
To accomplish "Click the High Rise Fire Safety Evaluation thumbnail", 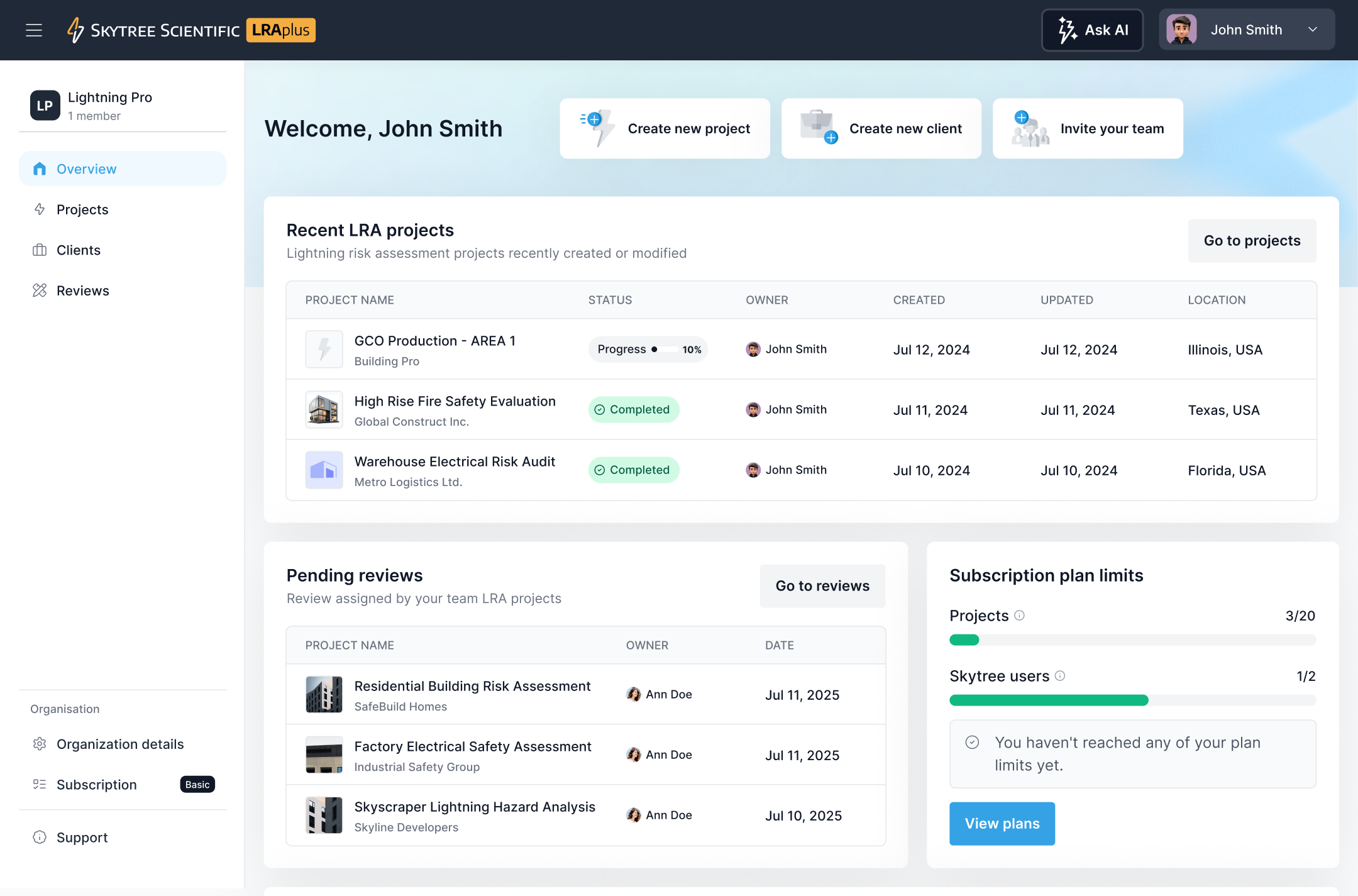I will point(324,409).
